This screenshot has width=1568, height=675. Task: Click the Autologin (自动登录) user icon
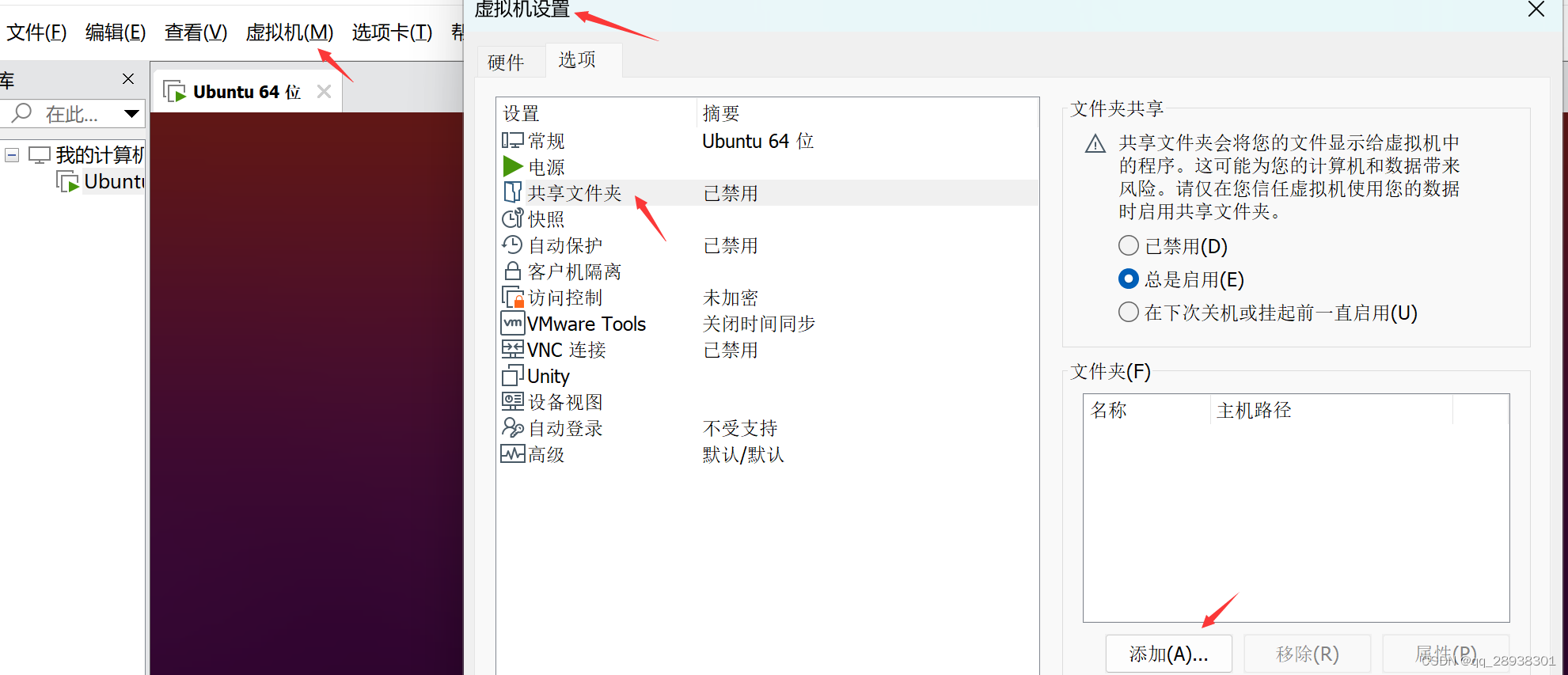(513, 427)
